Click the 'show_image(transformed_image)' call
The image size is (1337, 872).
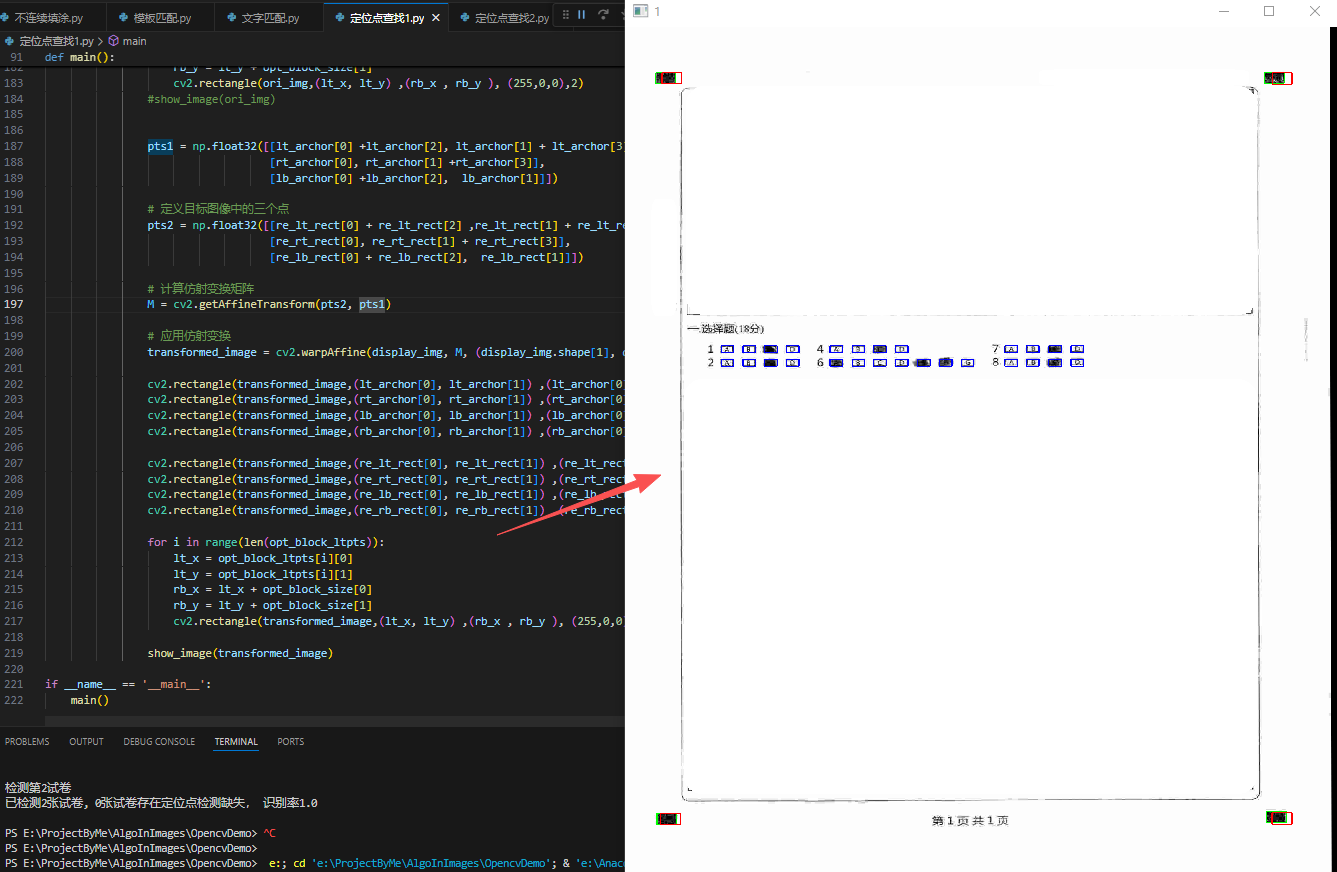[240, 653]
